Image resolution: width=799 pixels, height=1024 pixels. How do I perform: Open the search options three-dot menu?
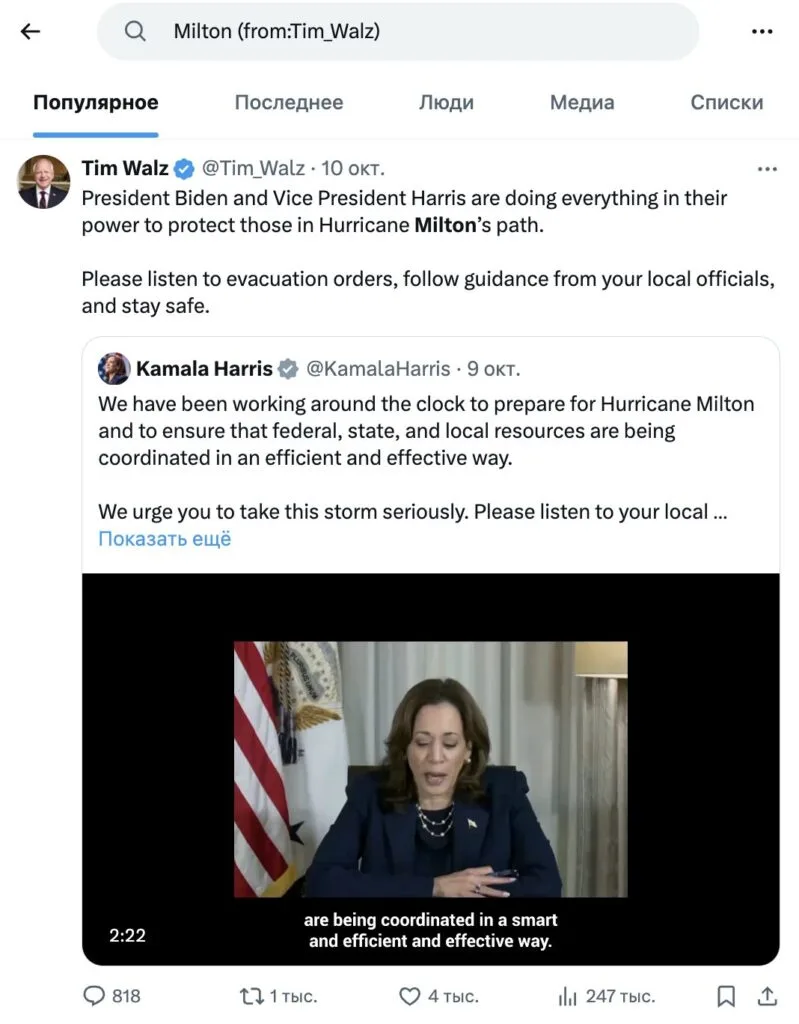[x=762, y=31]
